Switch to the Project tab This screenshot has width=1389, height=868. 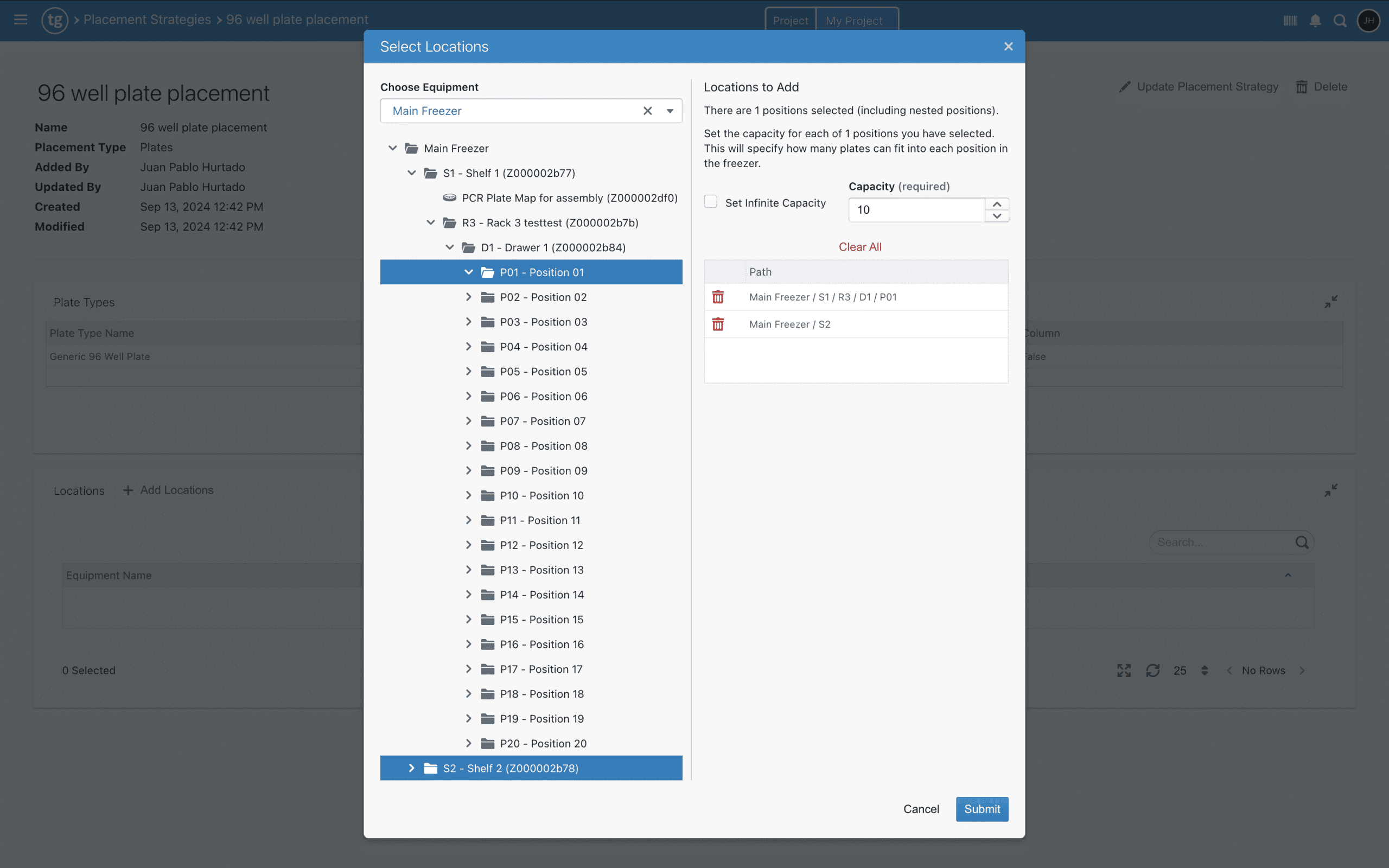click(x=790, y=20)
